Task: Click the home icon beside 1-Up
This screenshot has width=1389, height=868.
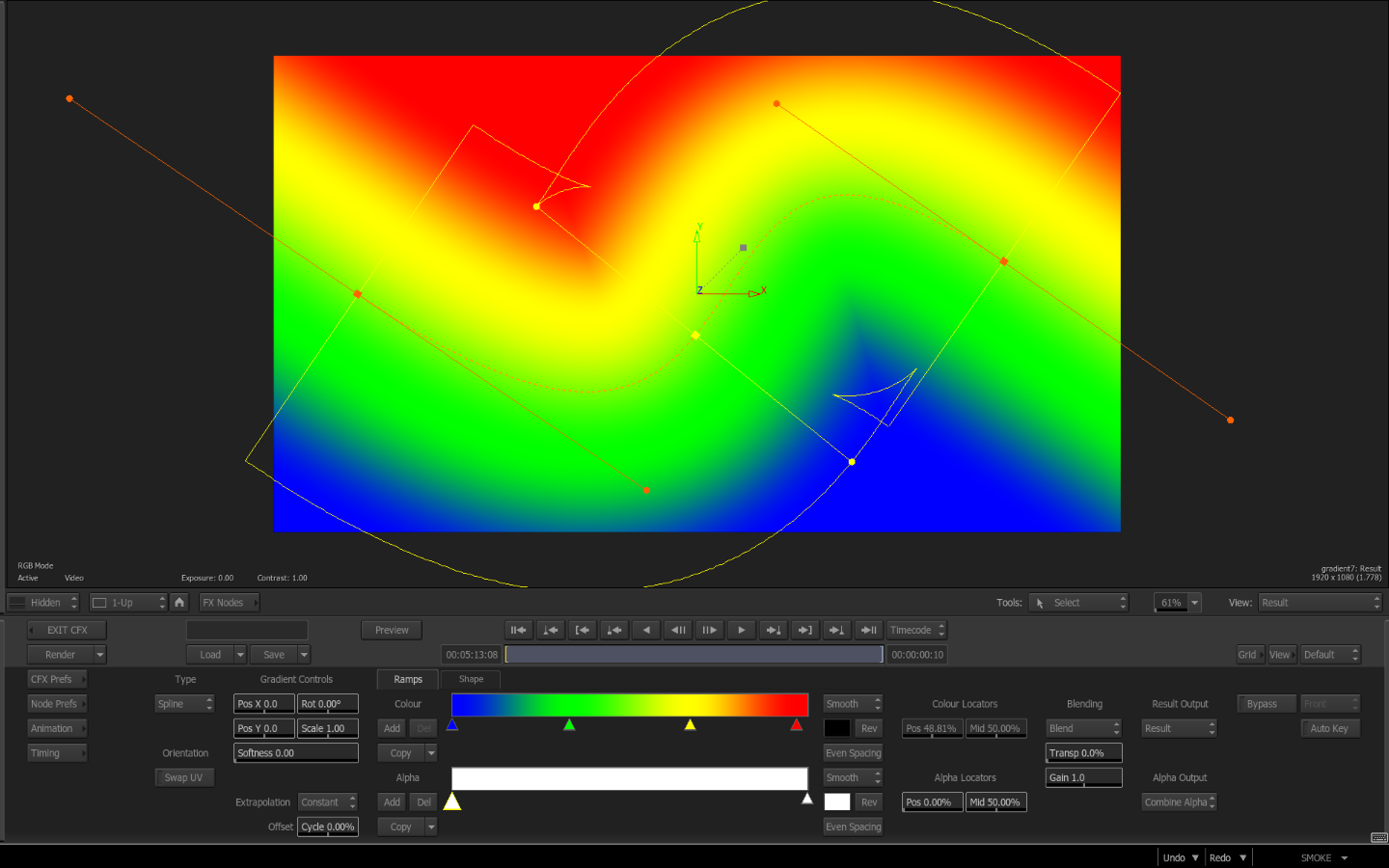Action: click(179, 603)
